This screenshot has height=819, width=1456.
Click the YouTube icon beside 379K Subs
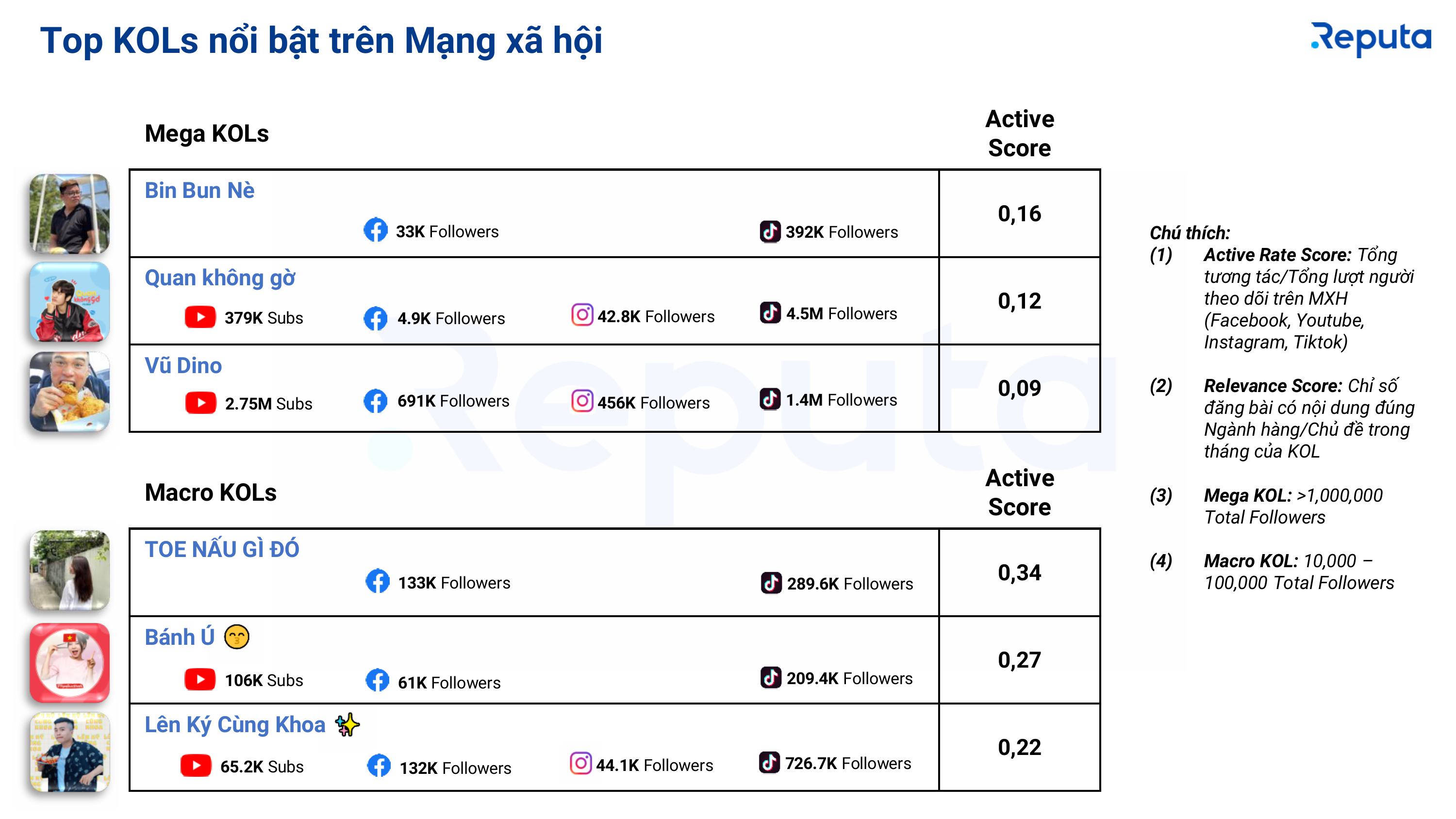[200, 317]
